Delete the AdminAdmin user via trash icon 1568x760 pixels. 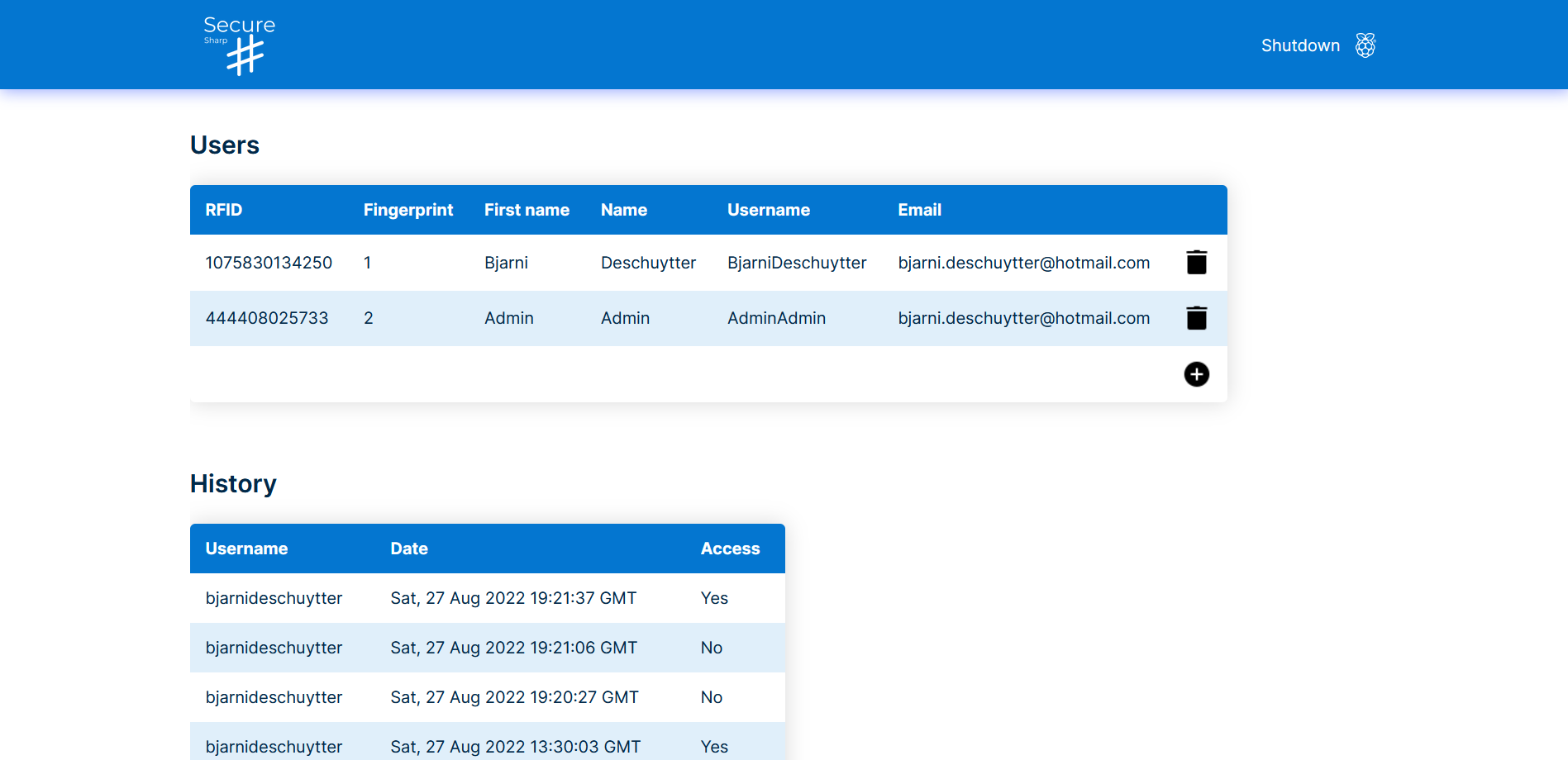[x=1196, y=318]
